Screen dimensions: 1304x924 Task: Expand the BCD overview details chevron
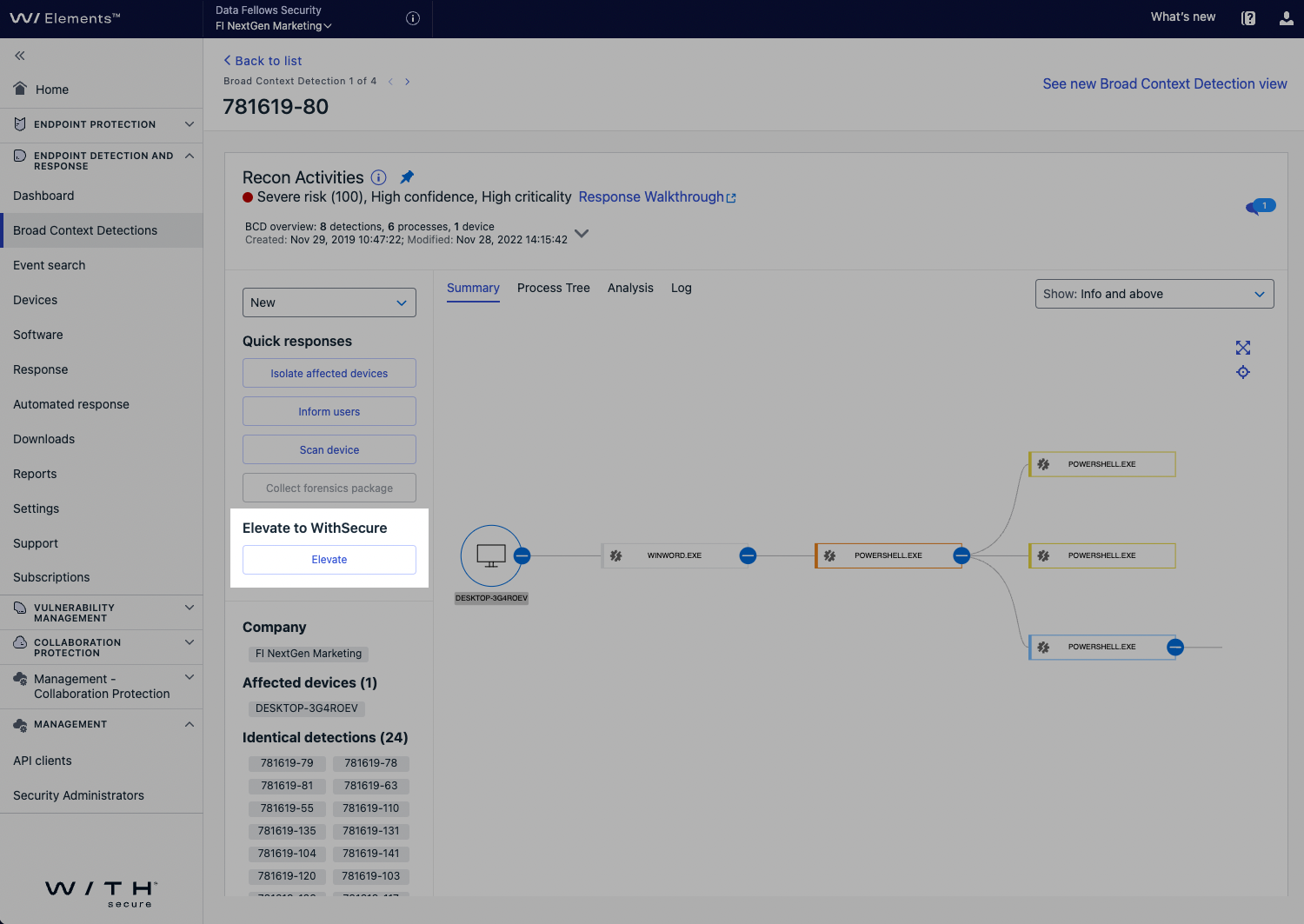click(x=582, y=233)
